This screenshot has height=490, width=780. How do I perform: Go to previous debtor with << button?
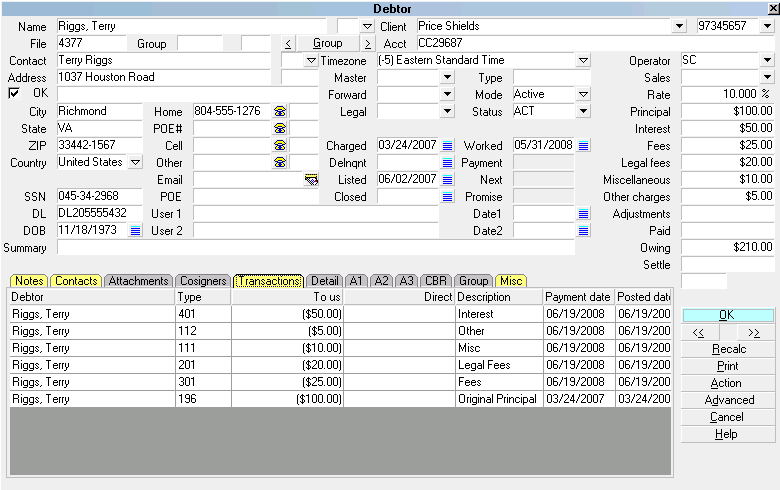(699, 332)
